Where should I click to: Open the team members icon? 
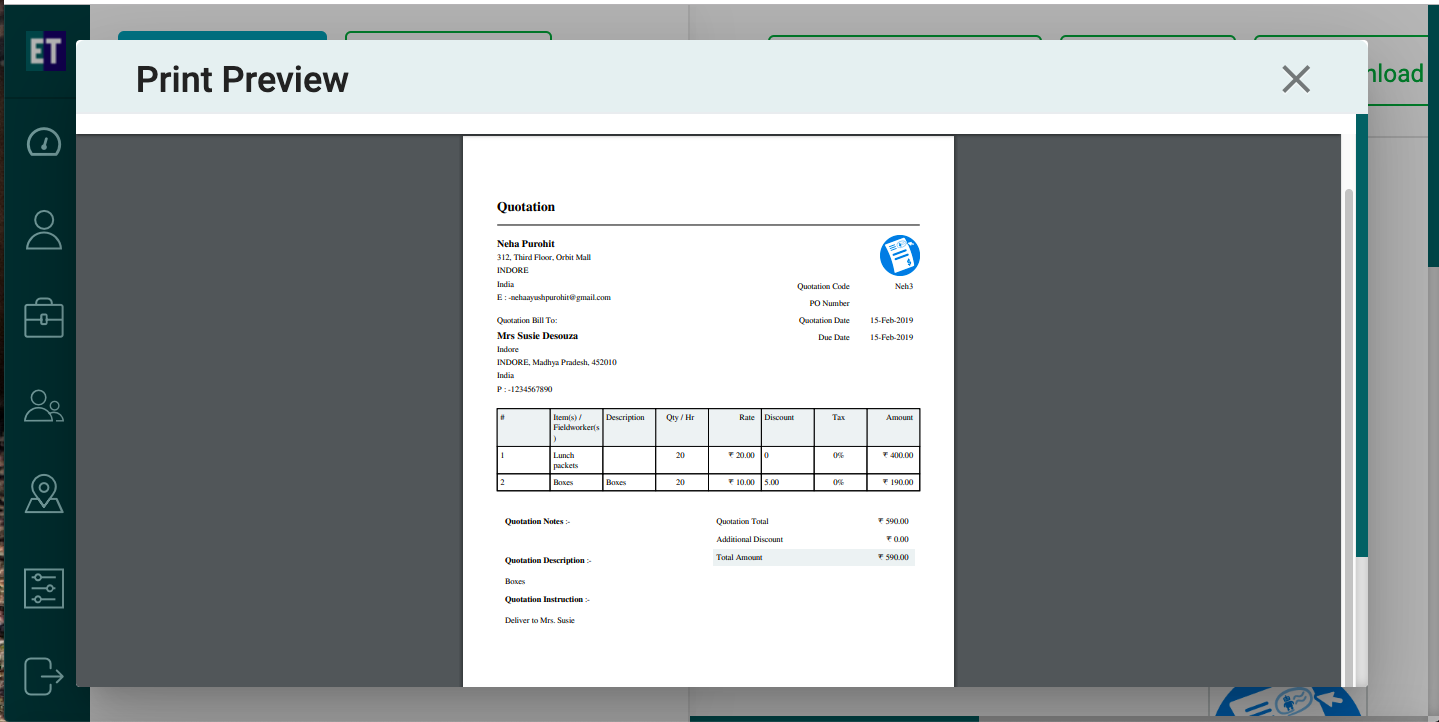click(x=44, y=405)
